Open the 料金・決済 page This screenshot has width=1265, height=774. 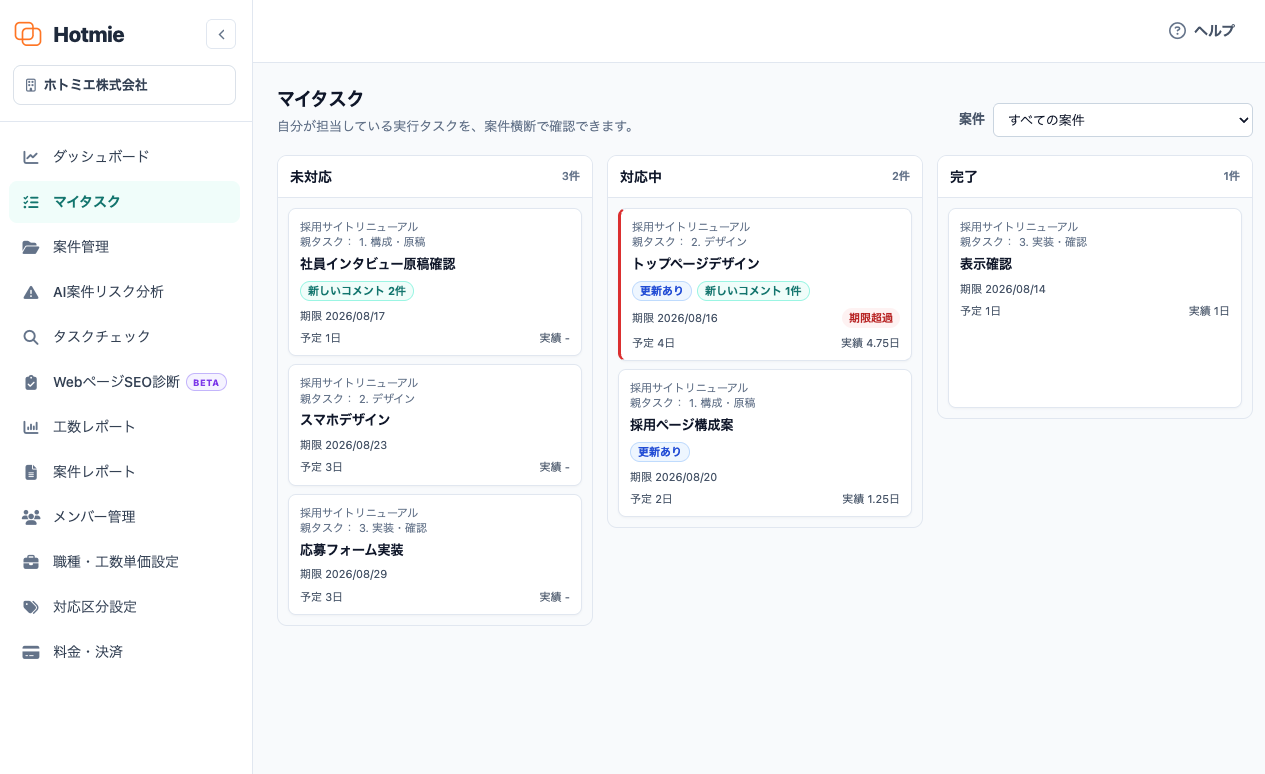(124, 652)
